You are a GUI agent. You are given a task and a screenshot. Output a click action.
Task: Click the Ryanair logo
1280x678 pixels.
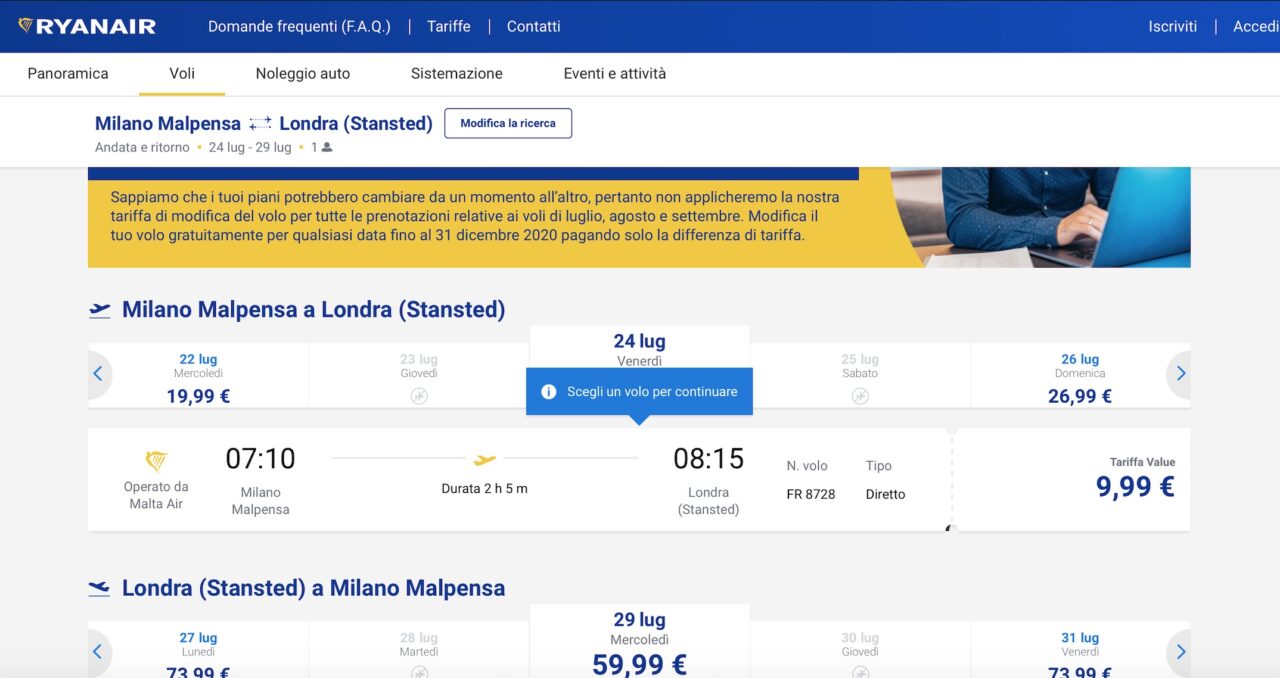(x=87, y=26)
